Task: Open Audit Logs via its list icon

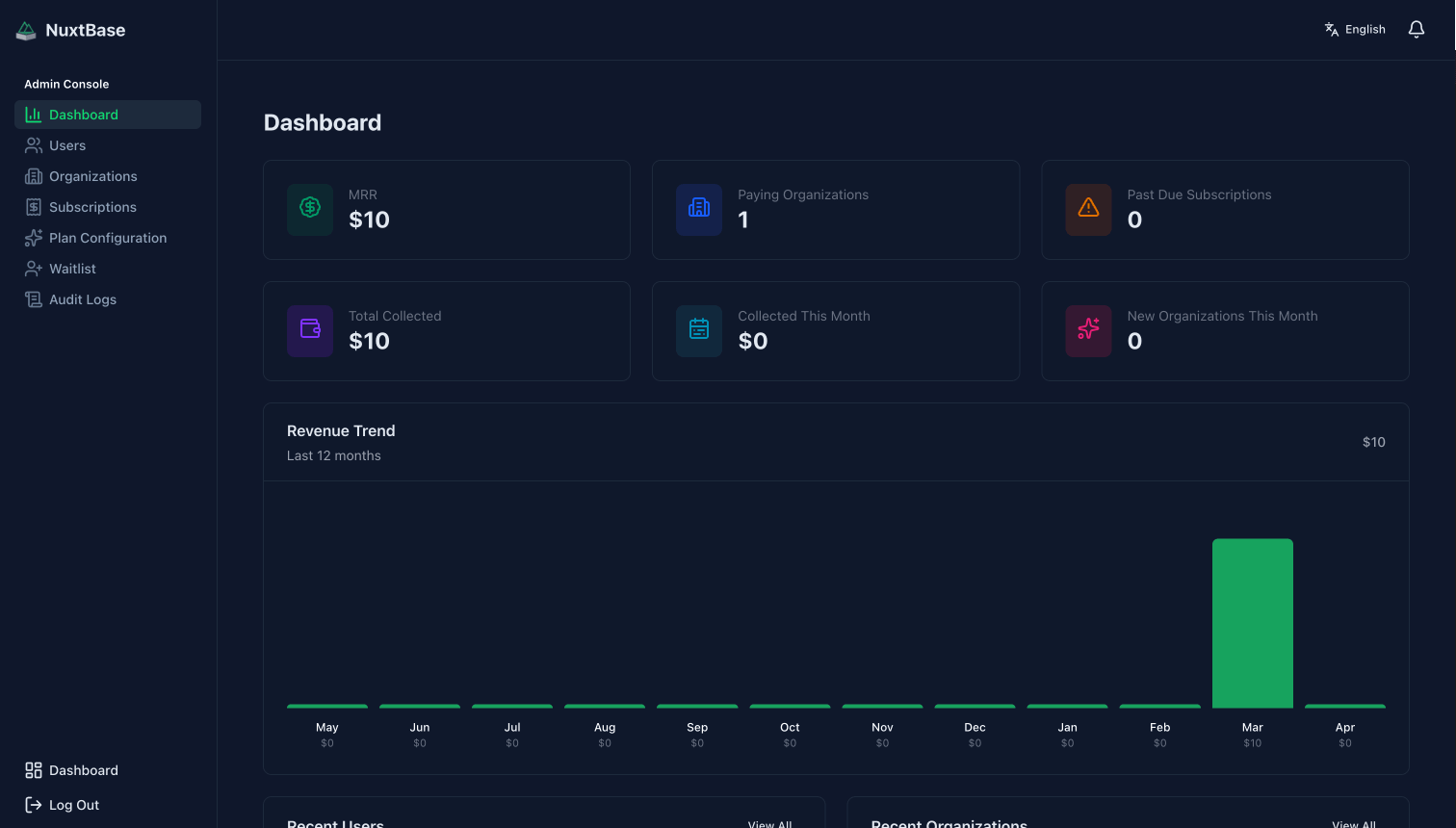Action: click(x=33, y=298)
